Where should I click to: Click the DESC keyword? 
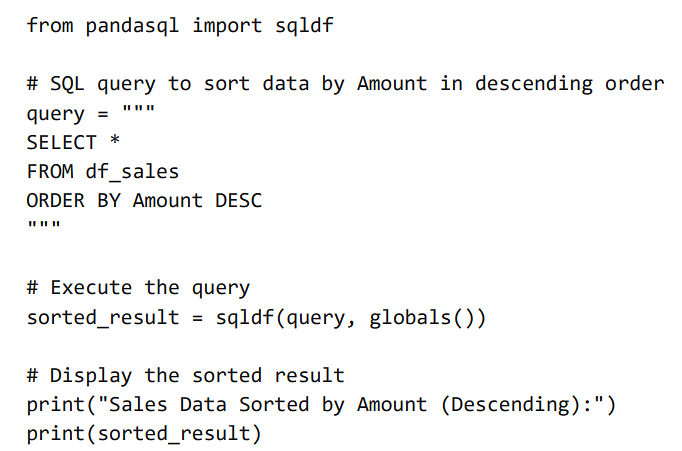point(239,200)
